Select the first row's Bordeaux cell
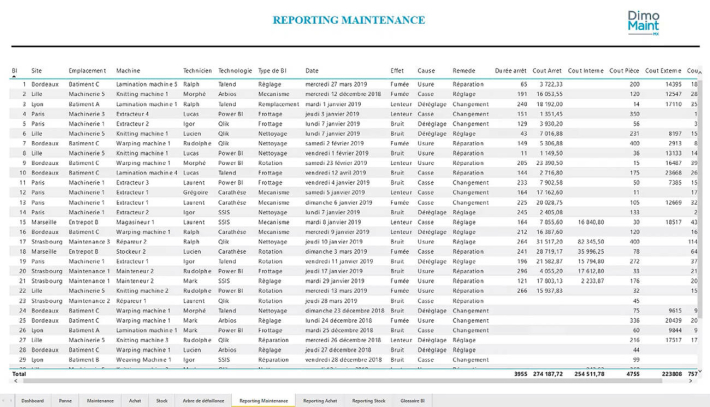 click(x=44, y=85)
